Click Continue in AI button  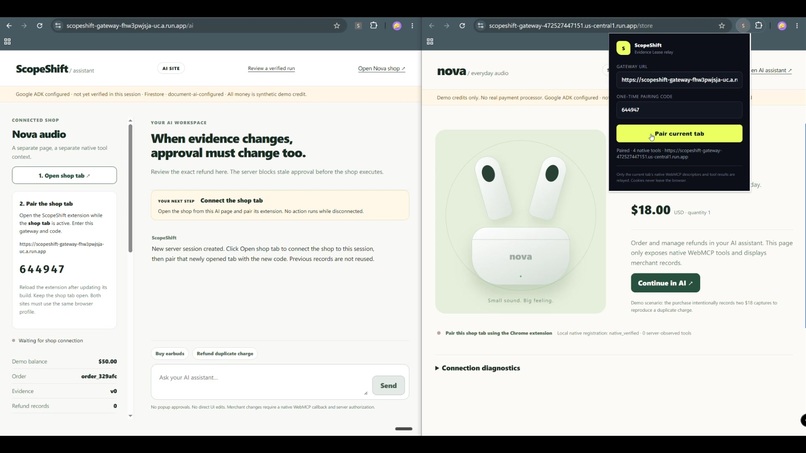point(665,283)
